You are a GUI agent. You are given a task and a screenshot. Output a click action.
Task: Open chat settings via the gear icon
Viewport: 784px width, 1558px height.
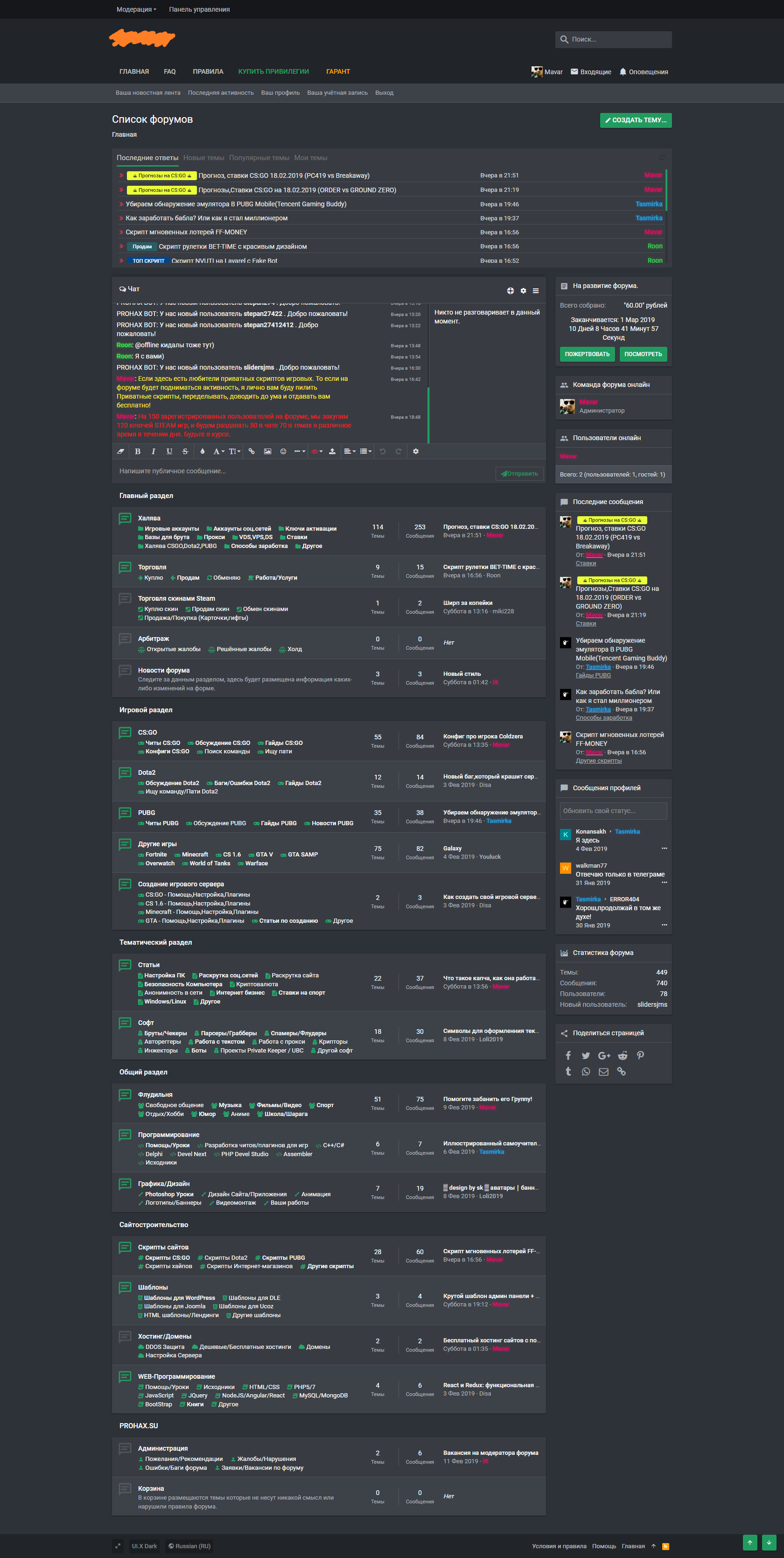(416, 452)
